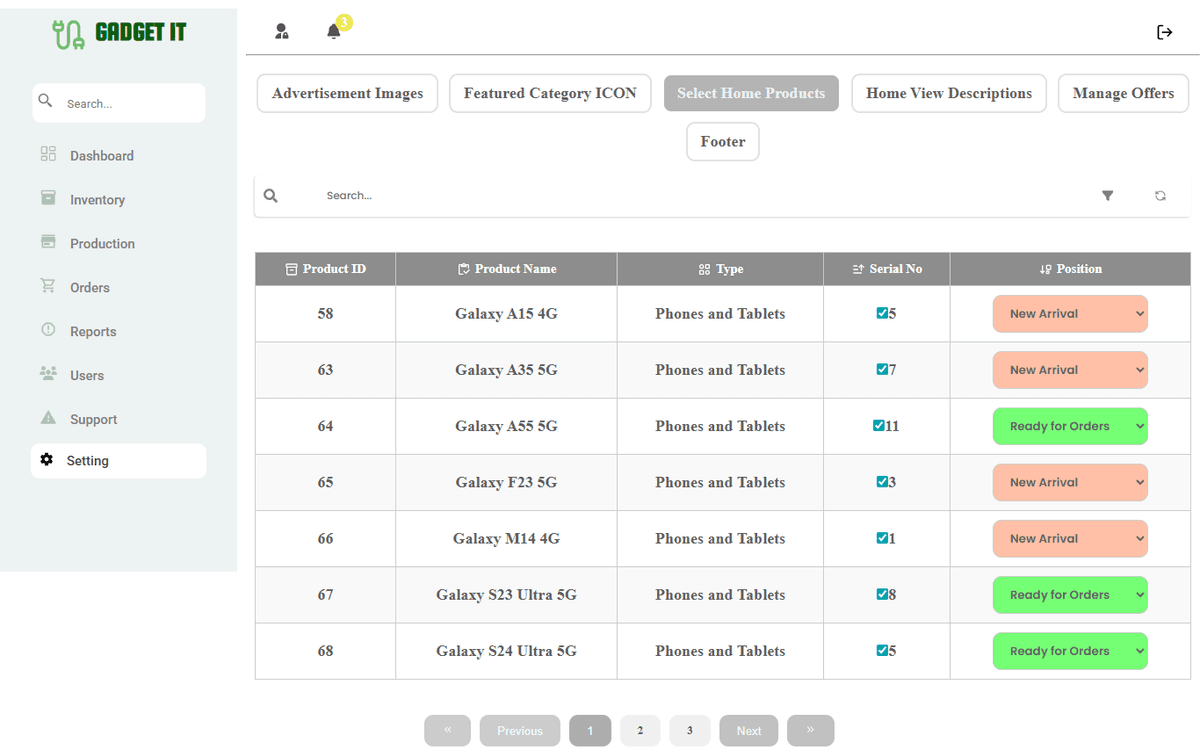The width and height of the screenshot is (1200, 755).
Task: Open the Gadget IT logo icon
Action: coord(67,32)
